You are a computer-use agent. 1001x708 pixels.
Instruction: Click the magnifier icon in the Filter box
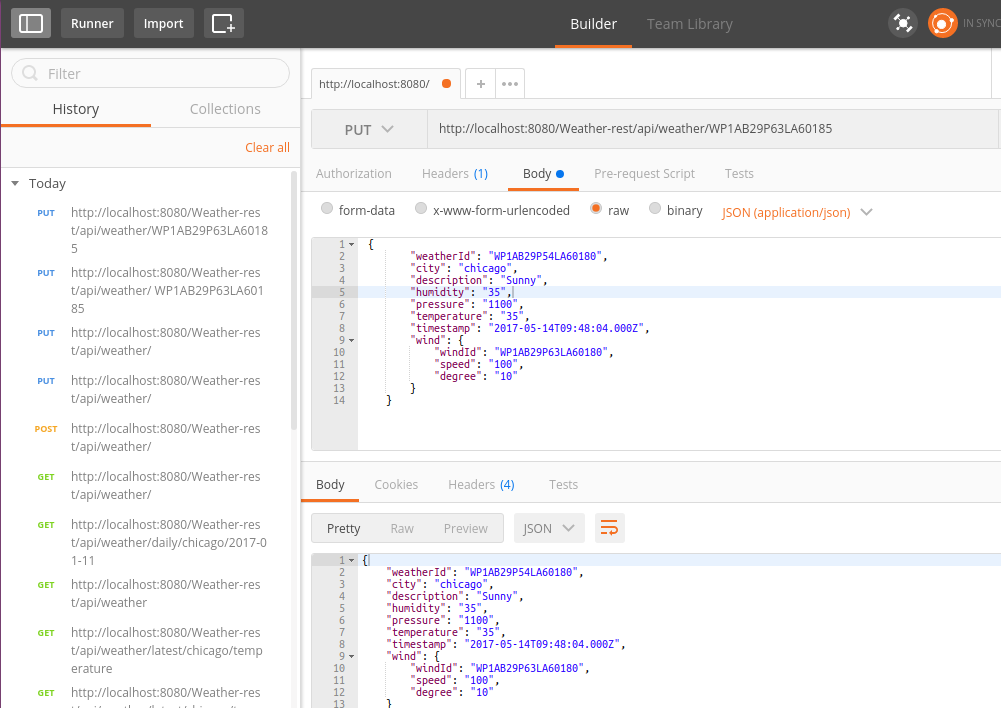pyautogui.click(x=32, y=73)
